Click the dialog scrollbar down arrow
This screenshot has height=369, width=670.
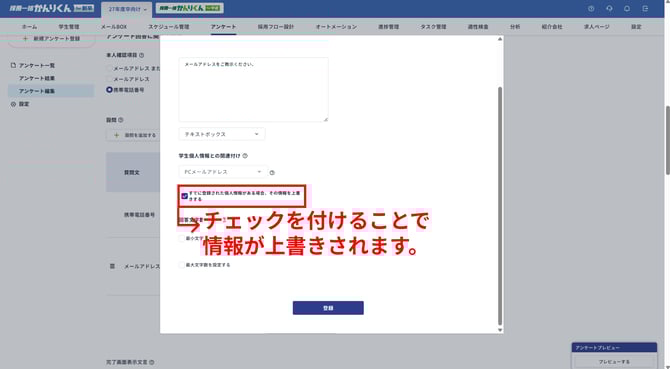click(x=500, y=330)
